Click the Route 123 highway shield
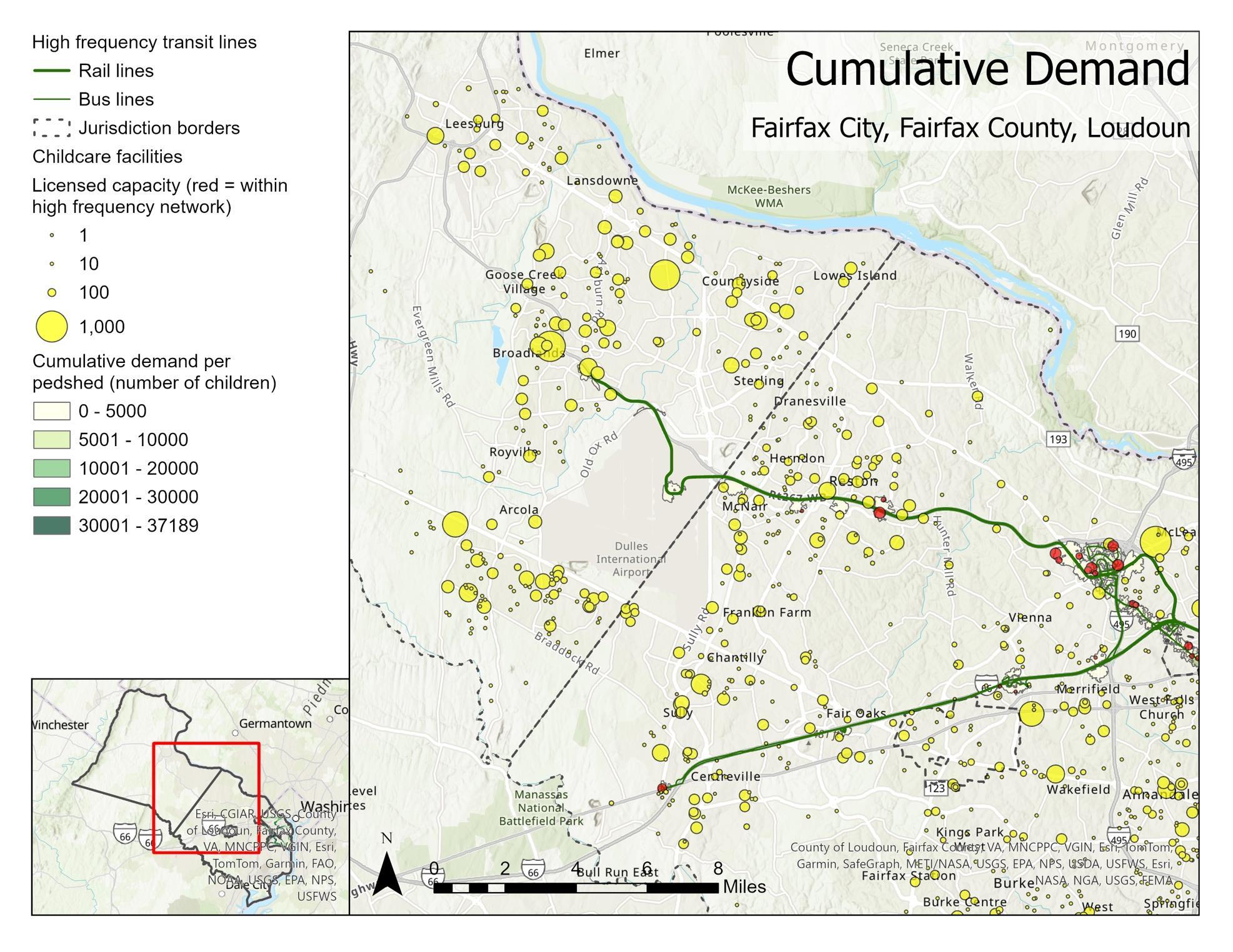 pyautogui.click(x=936, y=788)
